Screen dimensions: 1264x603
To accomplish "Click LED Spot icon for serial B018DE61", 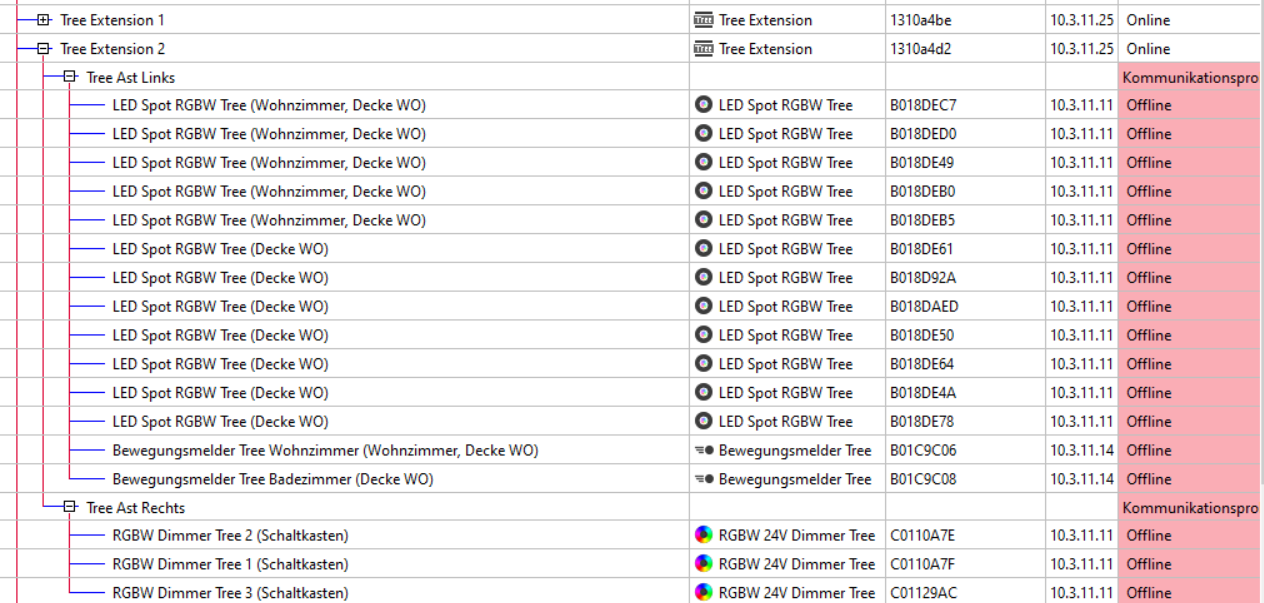I will tap(704, 249).
